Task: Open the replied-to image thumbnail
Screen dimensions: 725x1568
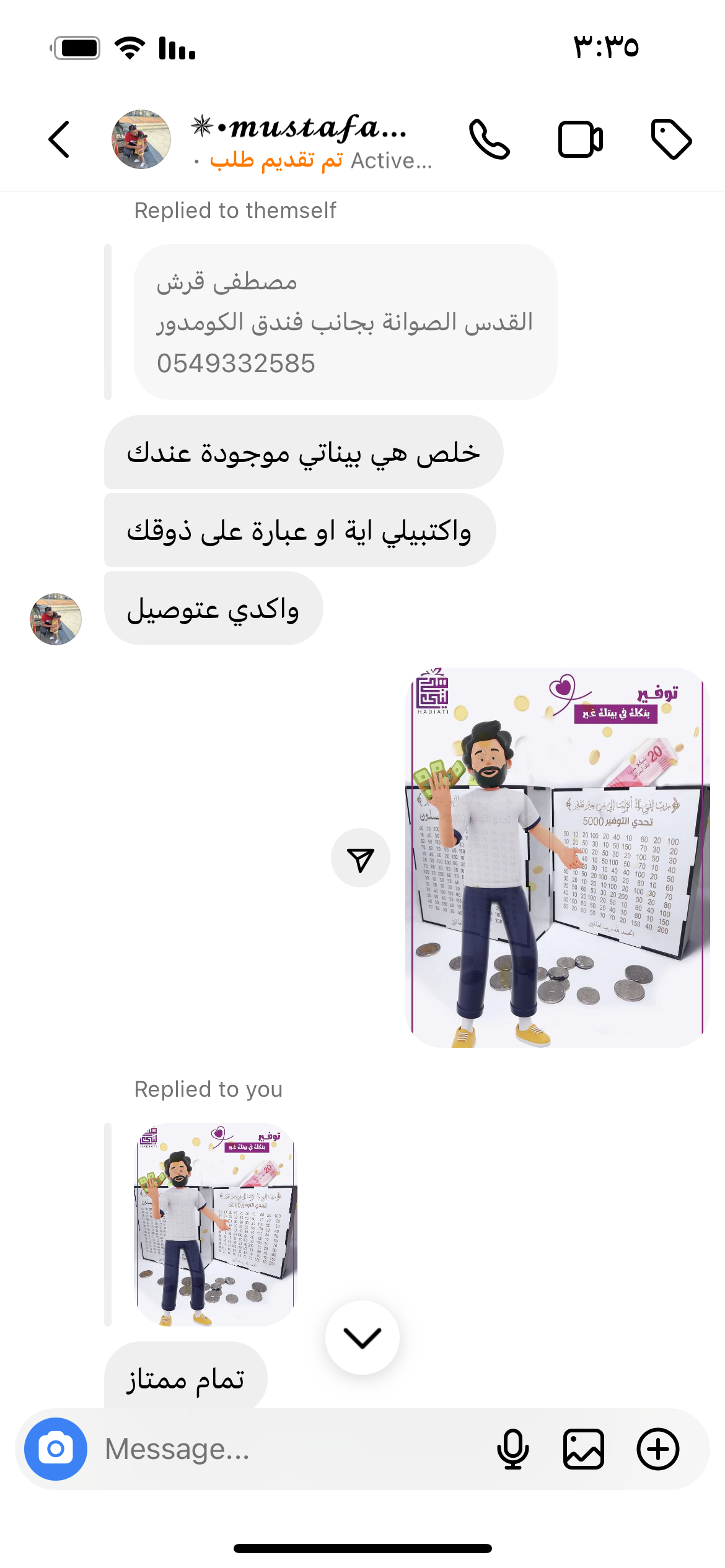Action: point(216,1224)
